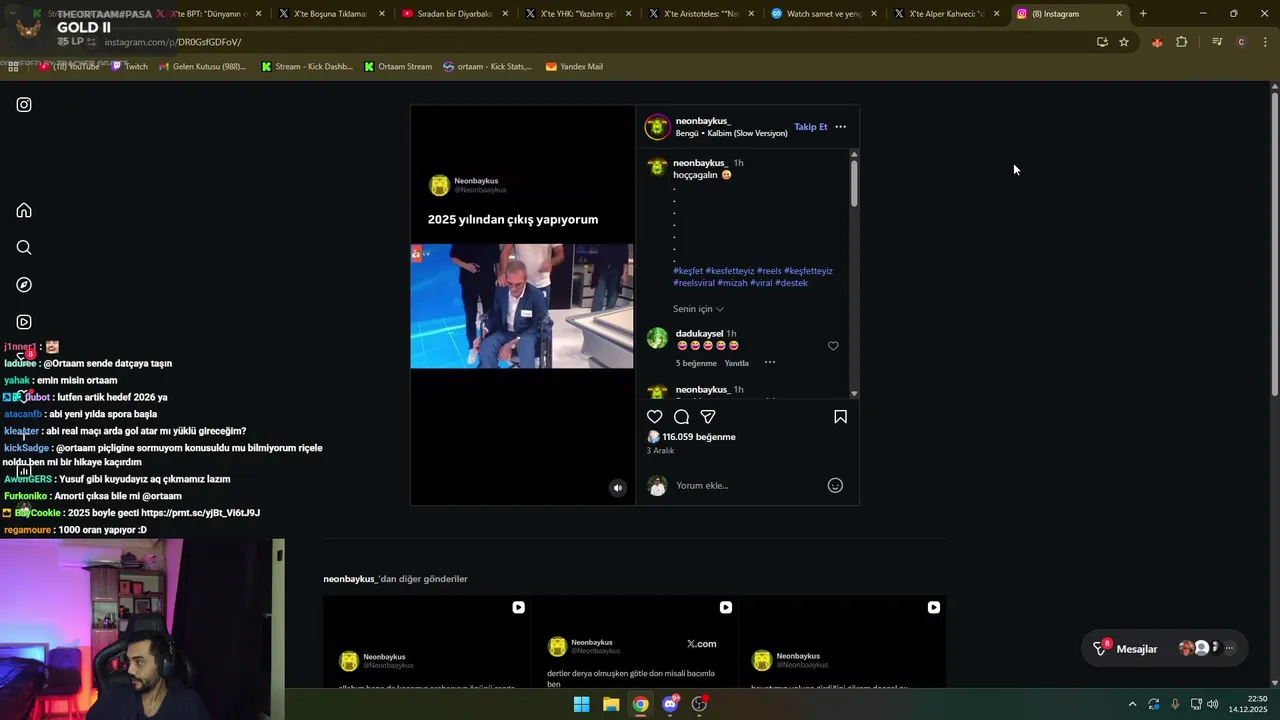Image resolution: width=1280 pixels, height=720 pixels.
Task: Like the post with heart icon
Action: [655, 417]
